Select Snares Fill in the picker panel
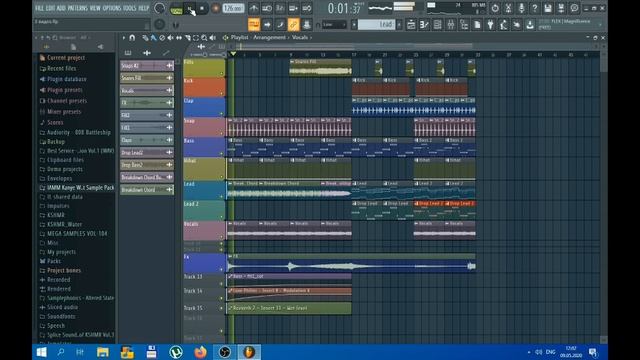 click(x=147, y=78)
